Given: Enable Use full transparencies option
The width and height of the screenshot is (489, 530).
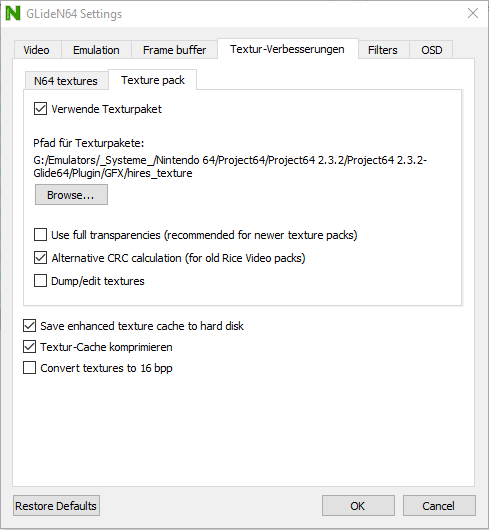Looking at the screenshot, I should click(40, 235).
